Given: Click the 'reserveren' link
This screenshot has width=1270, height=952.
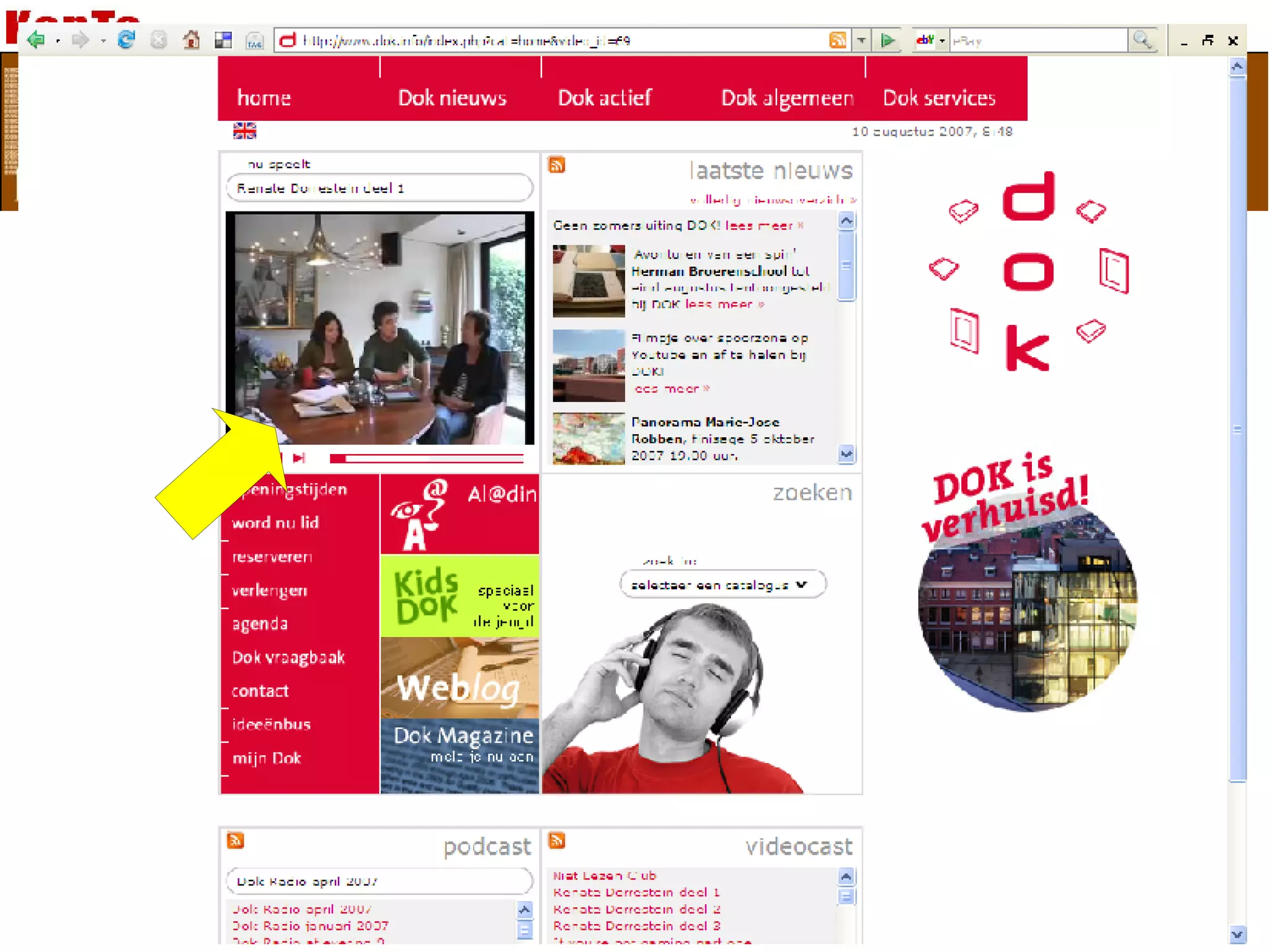Looking at the screenshot, I should [272, 556].
